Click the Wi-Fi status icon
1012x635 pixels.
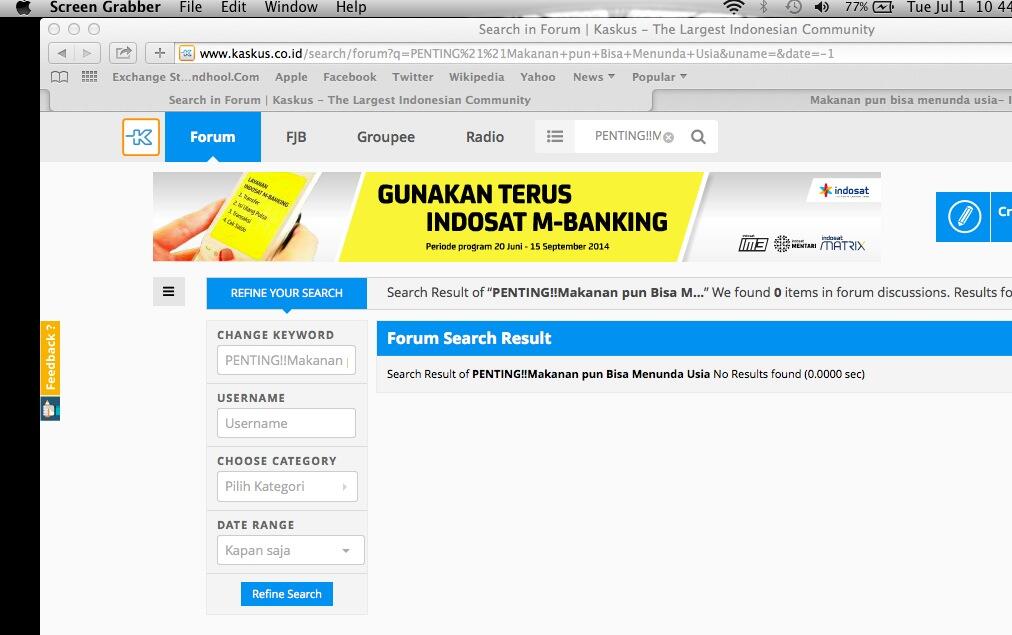[x=734, y=7]
